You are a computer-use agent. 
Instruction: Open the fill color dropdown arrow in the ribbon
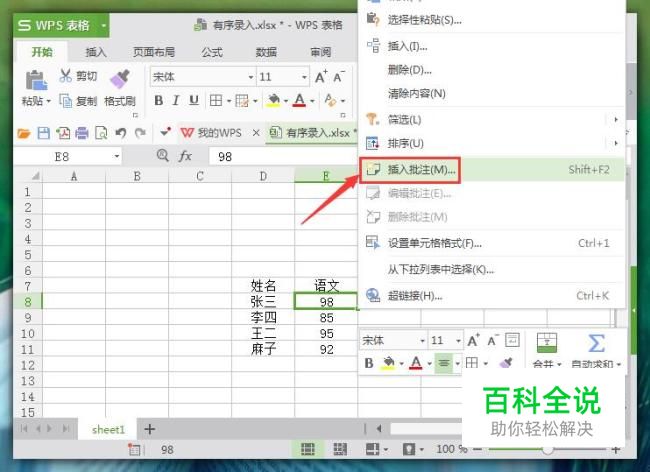click(286, 101)
